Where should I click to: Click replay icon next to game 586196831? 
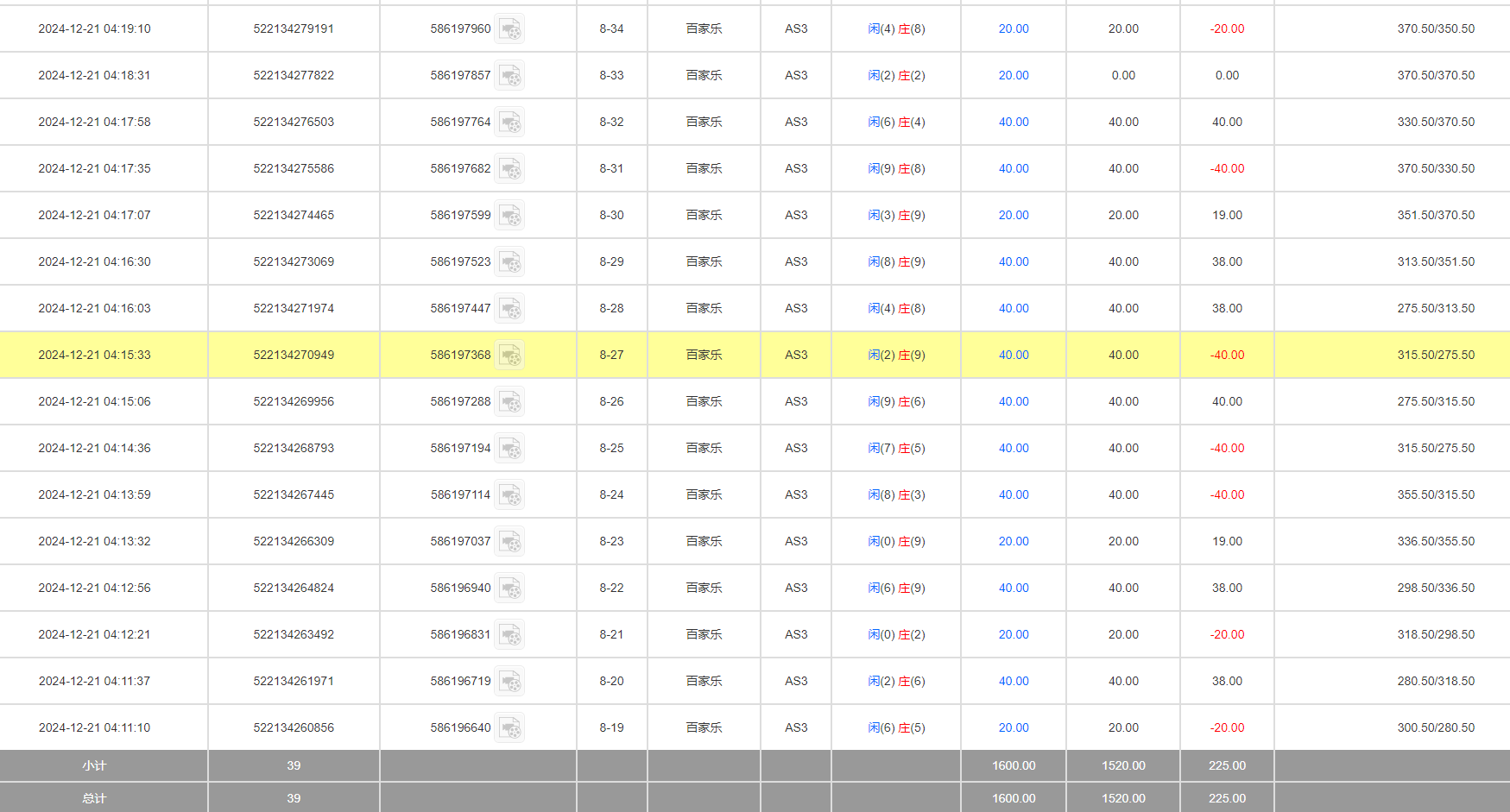click(509, 635)
